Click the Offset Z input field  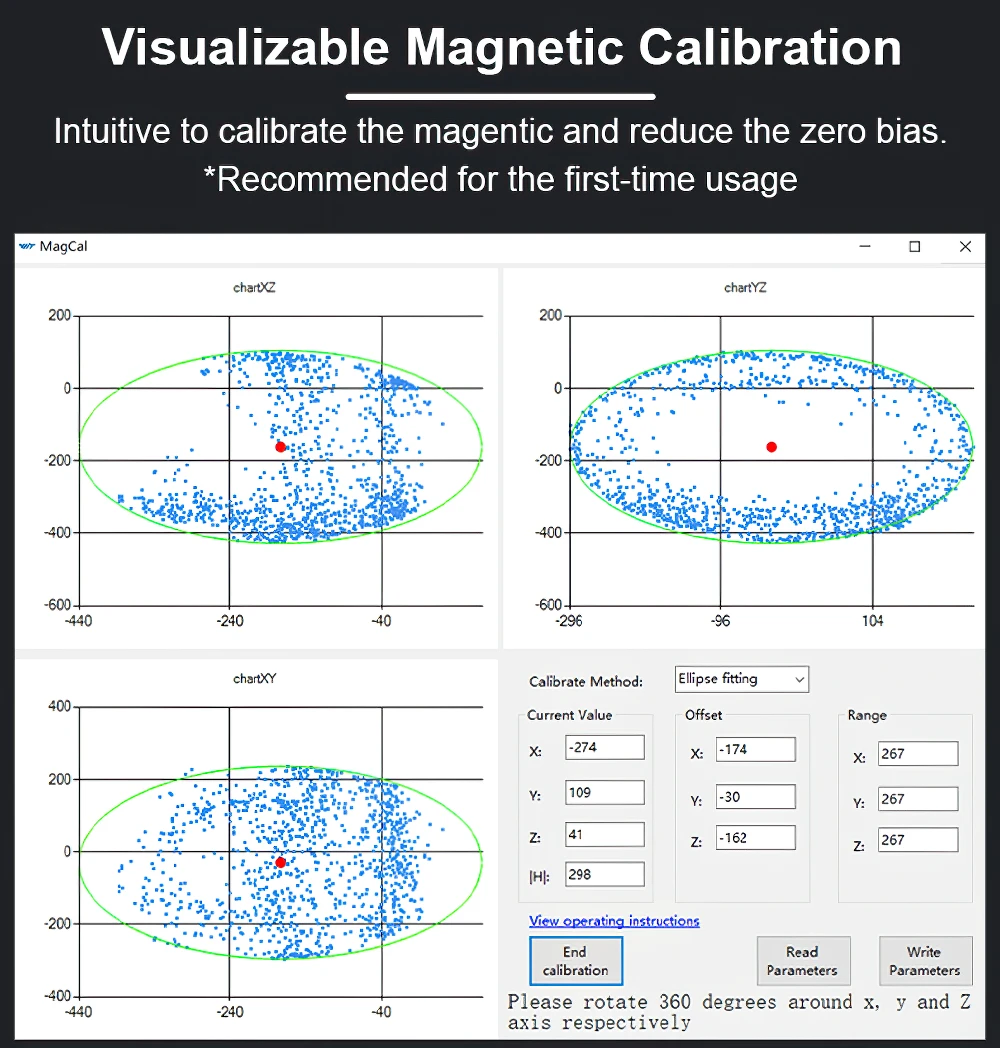click(x=755, y=838)
